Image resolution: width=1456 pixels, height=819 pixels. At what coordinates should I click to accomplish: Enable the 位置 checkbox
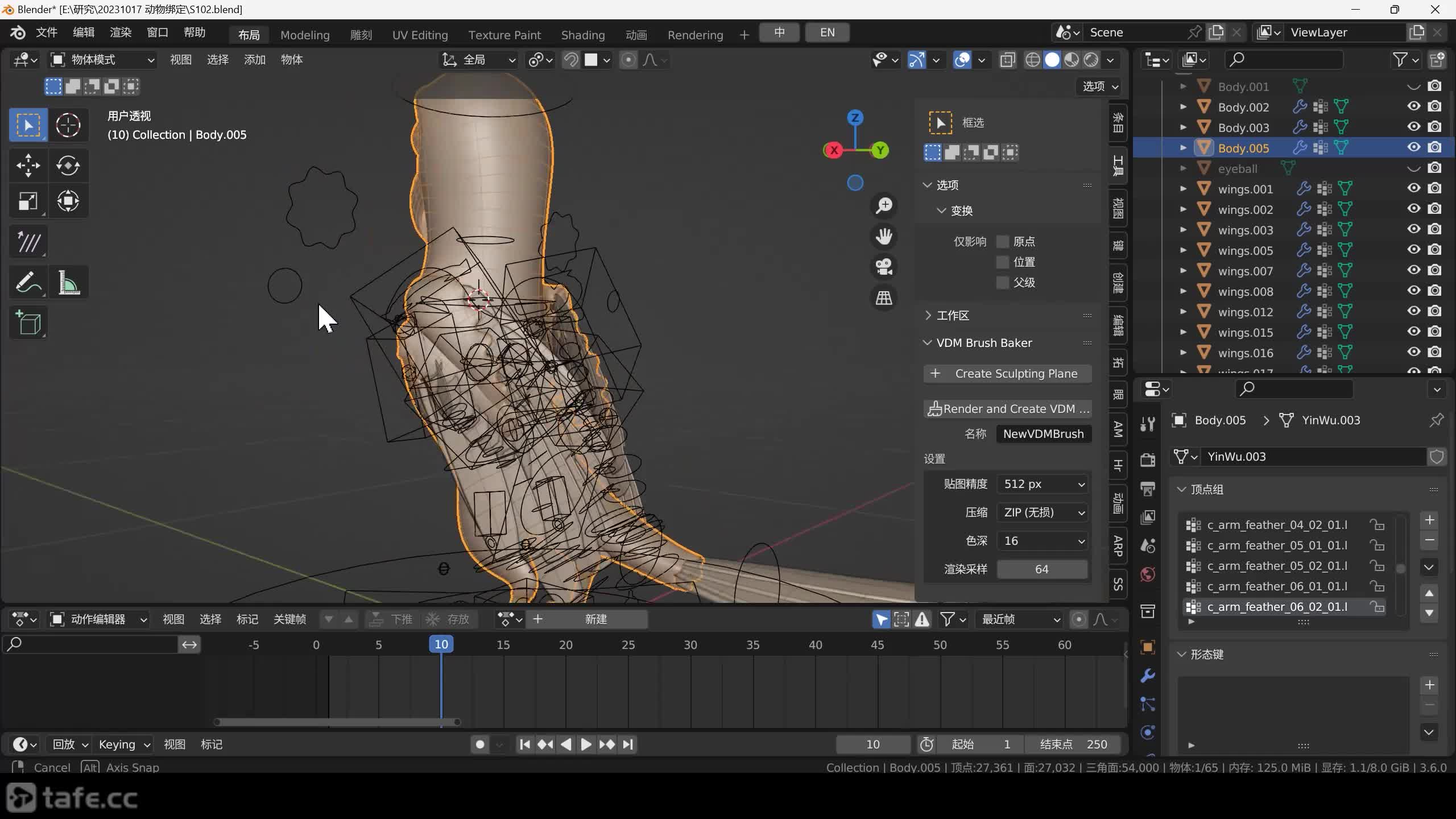click(x=1003, y=262)
